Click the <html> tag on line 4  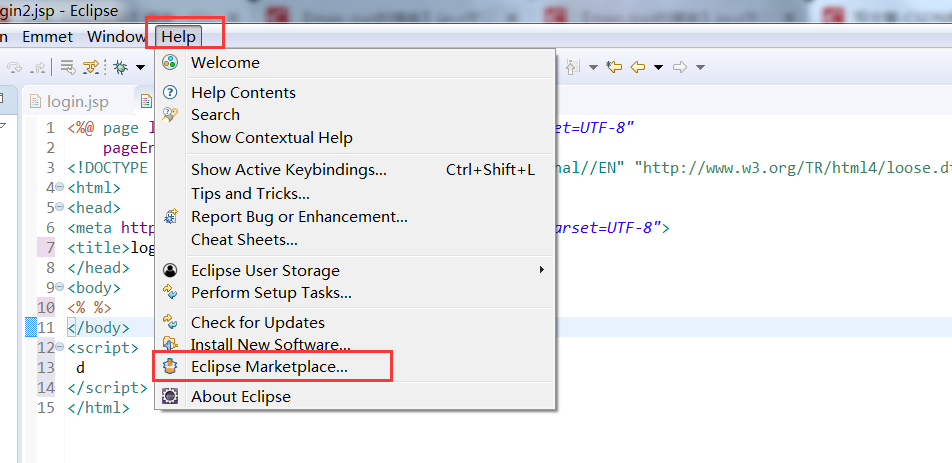point(94,188)
